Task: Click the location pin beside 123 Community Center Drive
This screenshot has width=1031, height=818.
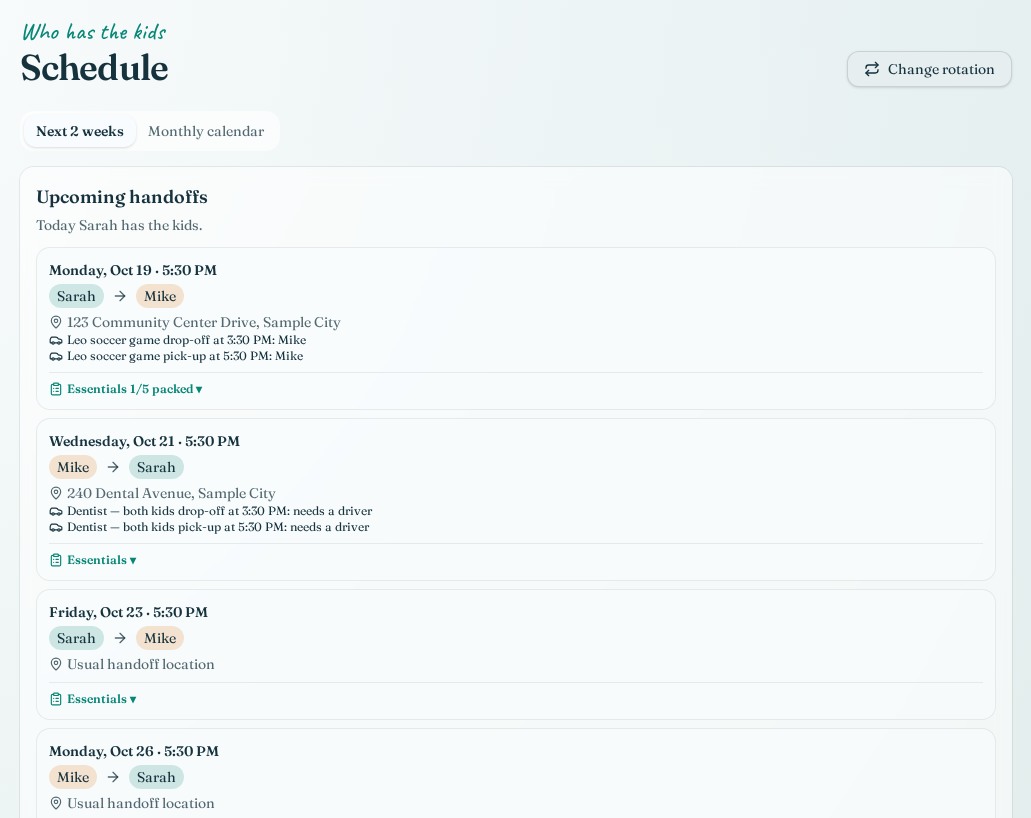Action: point(56,322)
